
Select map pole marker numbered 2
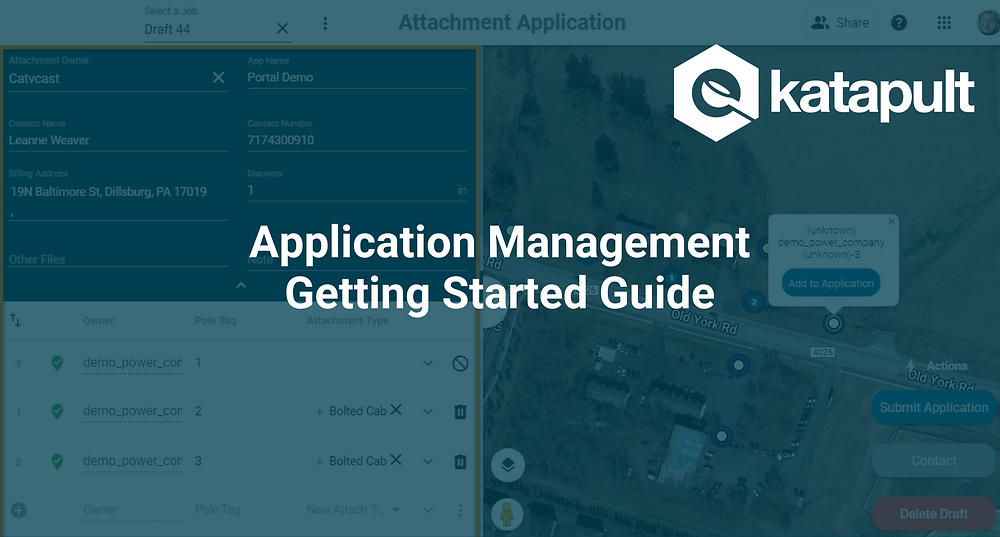[754, 302]
